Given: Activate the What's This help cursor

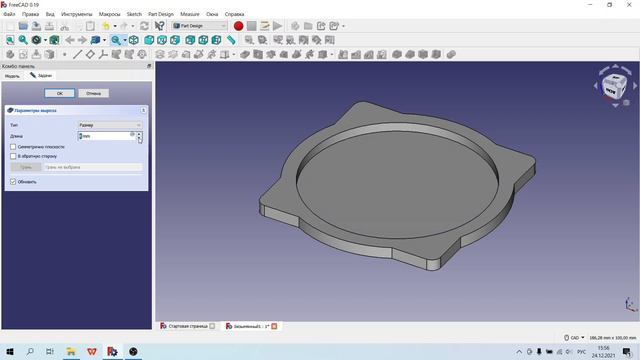Looking at the screenshot, I should 159,26.
